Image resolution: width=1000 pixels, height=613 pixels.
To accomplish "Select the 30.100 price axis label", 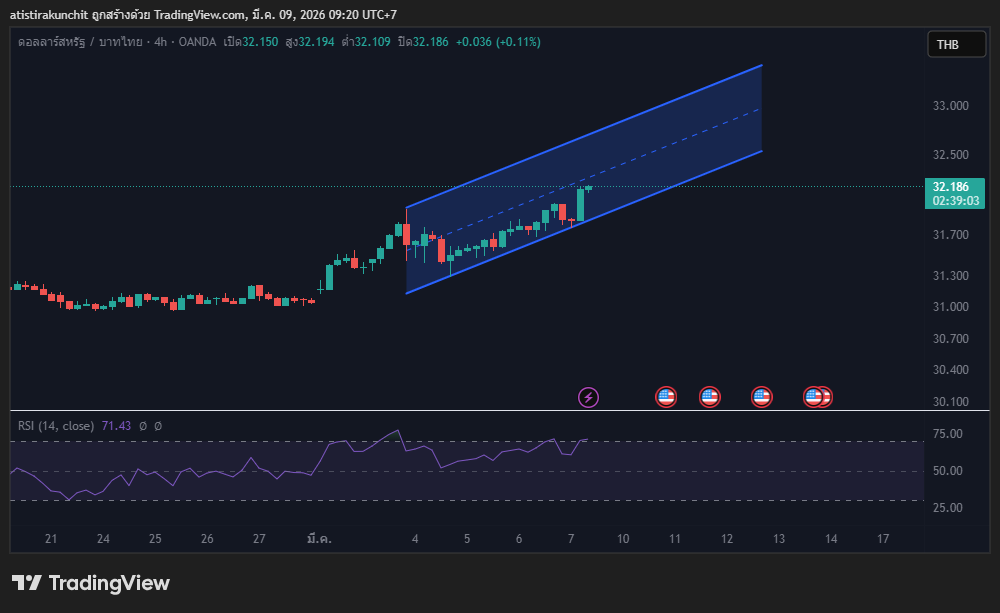I will point(950,402).
